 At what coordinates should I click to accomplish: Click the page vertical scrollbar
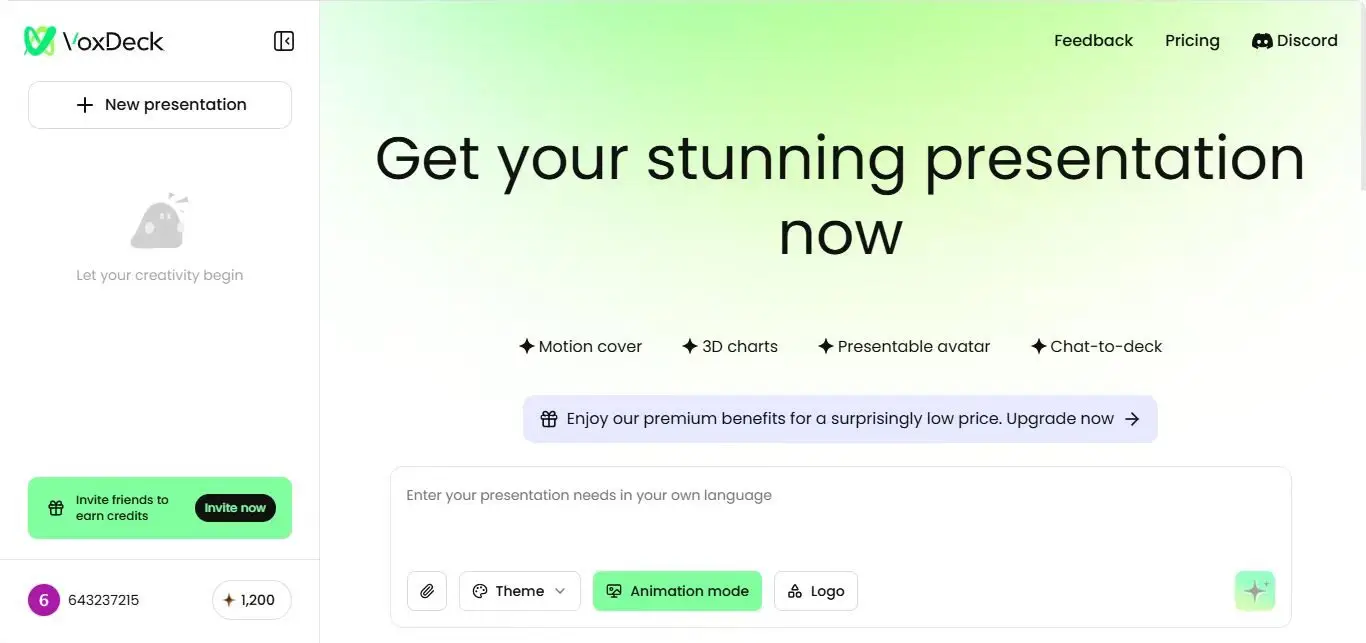point(1361,100)
